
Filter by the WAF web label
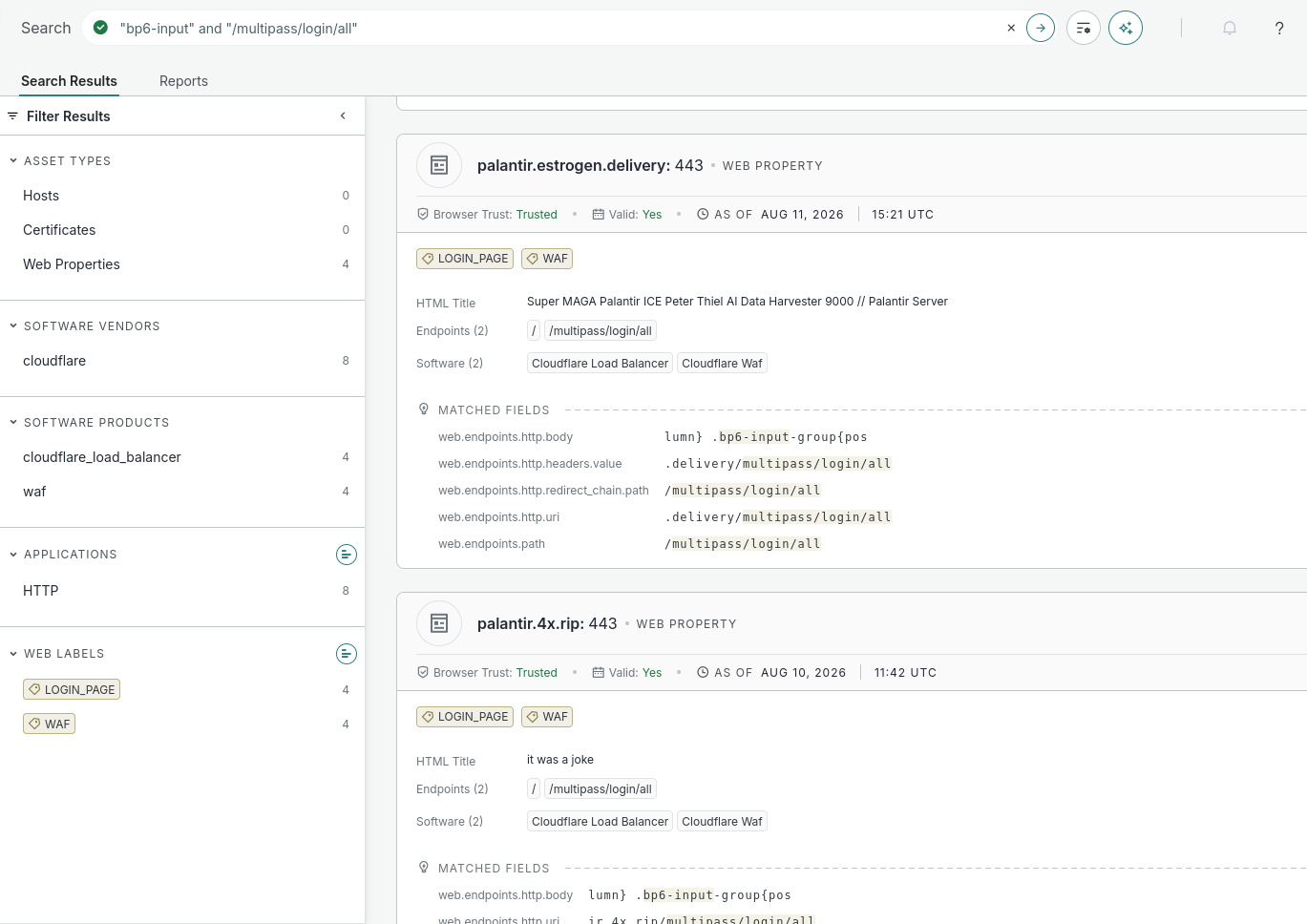[x=50, y=724]
